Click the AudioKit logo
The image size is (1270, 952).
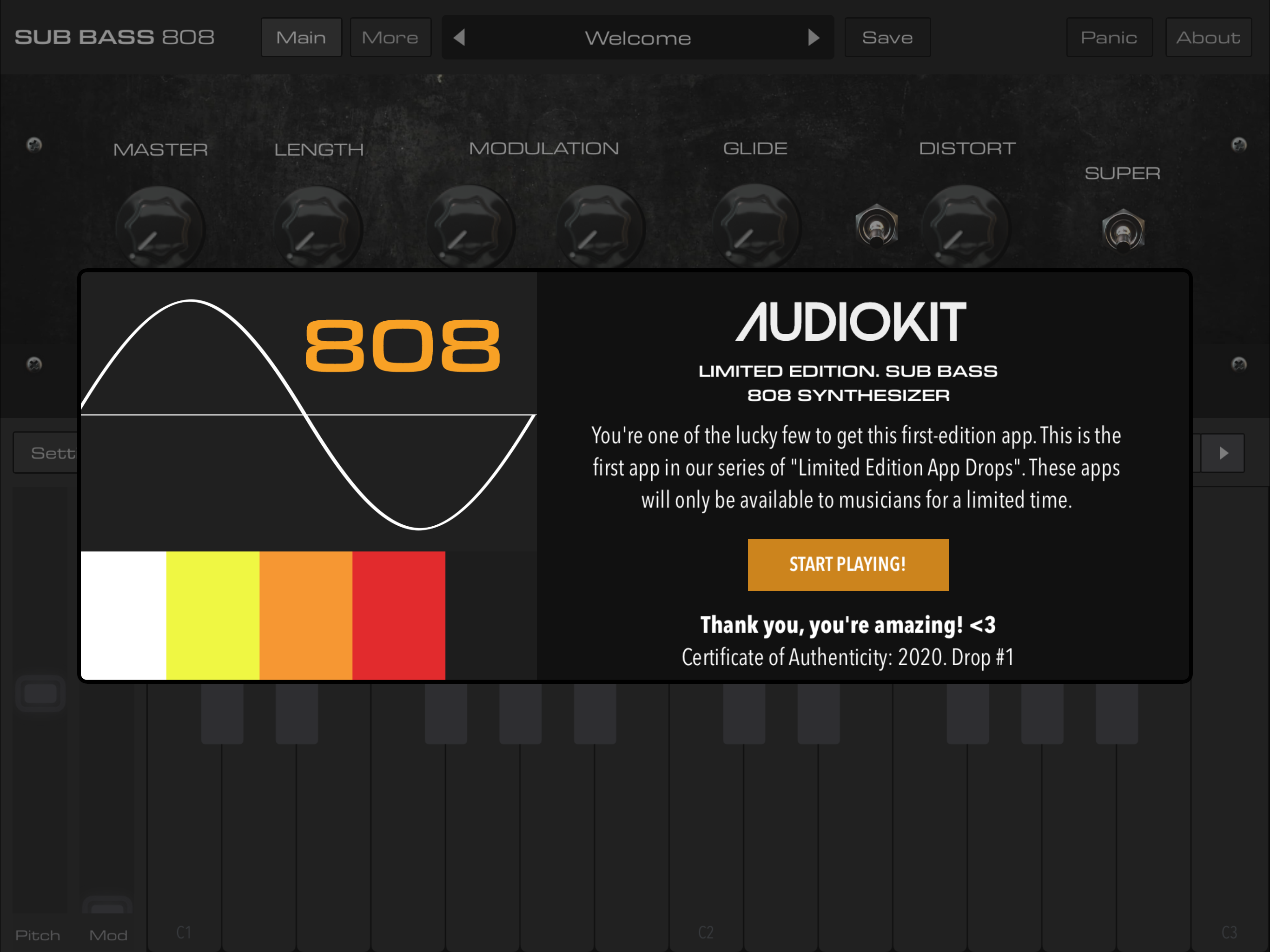(x=850, y=322)
